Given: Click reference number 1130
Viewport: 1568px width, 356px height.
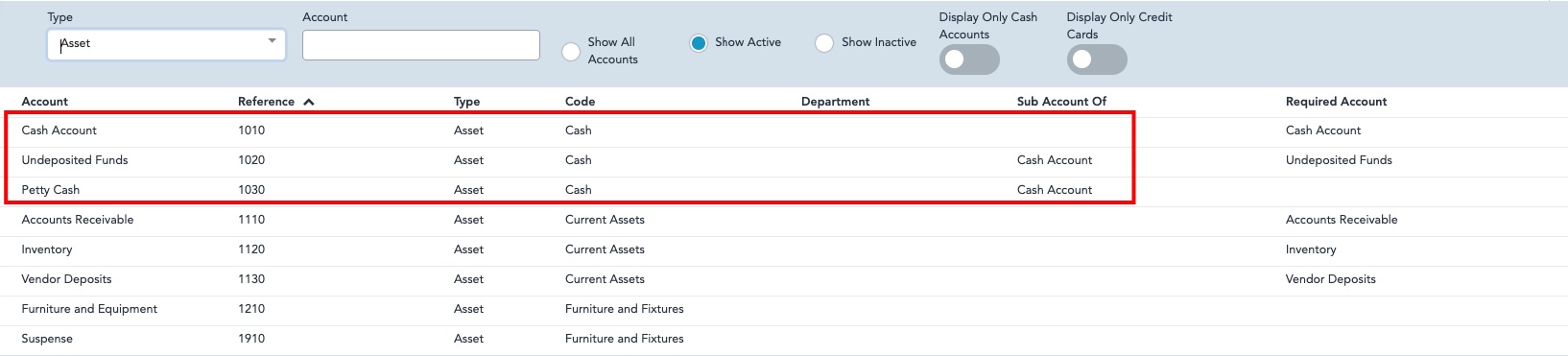Looking at the screenshot, I should [251, 279].
